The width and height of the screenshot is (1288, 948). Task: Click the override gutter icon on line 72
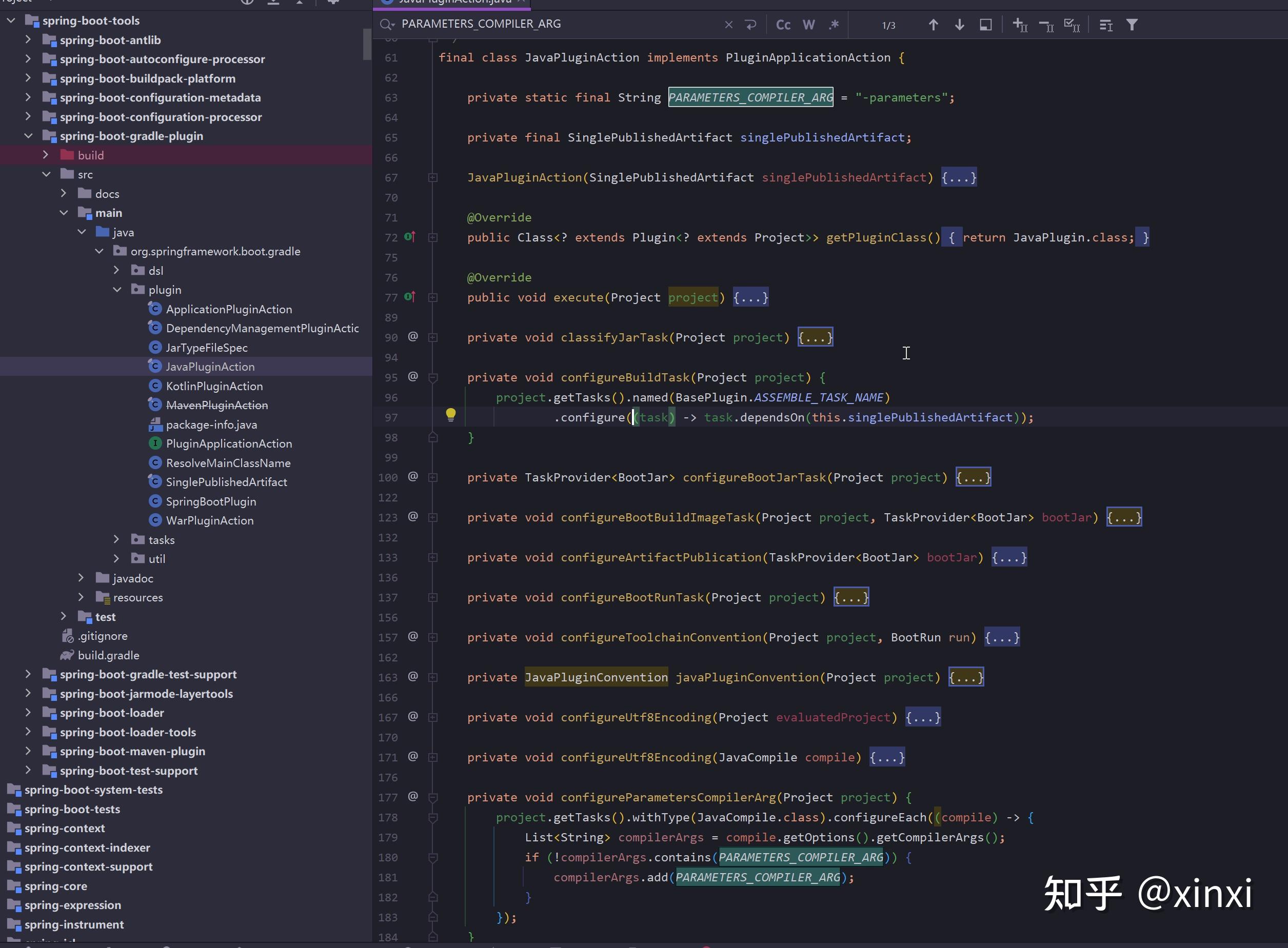(x=410, y=236)
